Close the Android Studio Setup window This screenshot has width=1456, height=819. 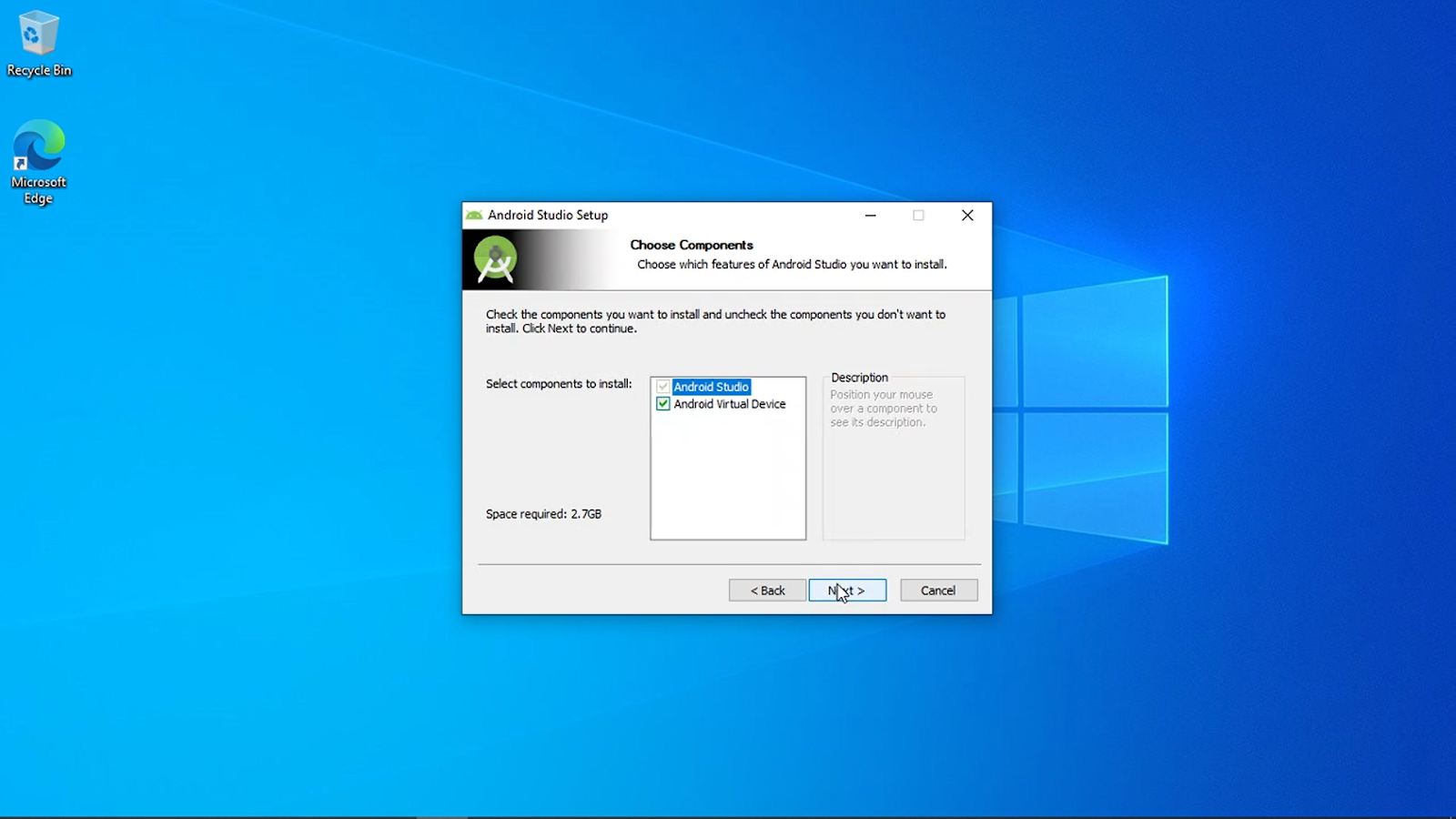click(x=967, y=216)
